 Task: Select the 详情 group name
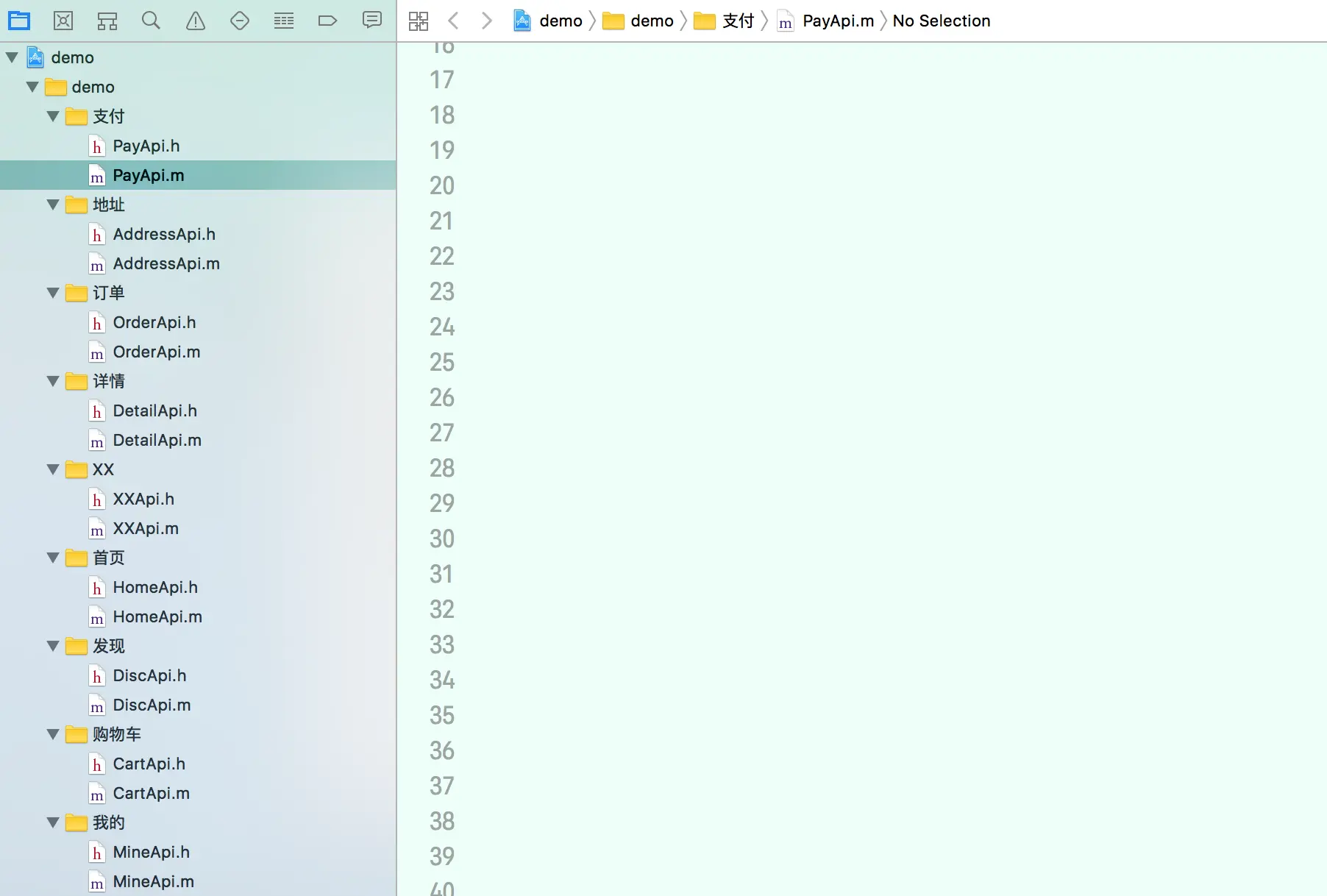coord(109,381)
